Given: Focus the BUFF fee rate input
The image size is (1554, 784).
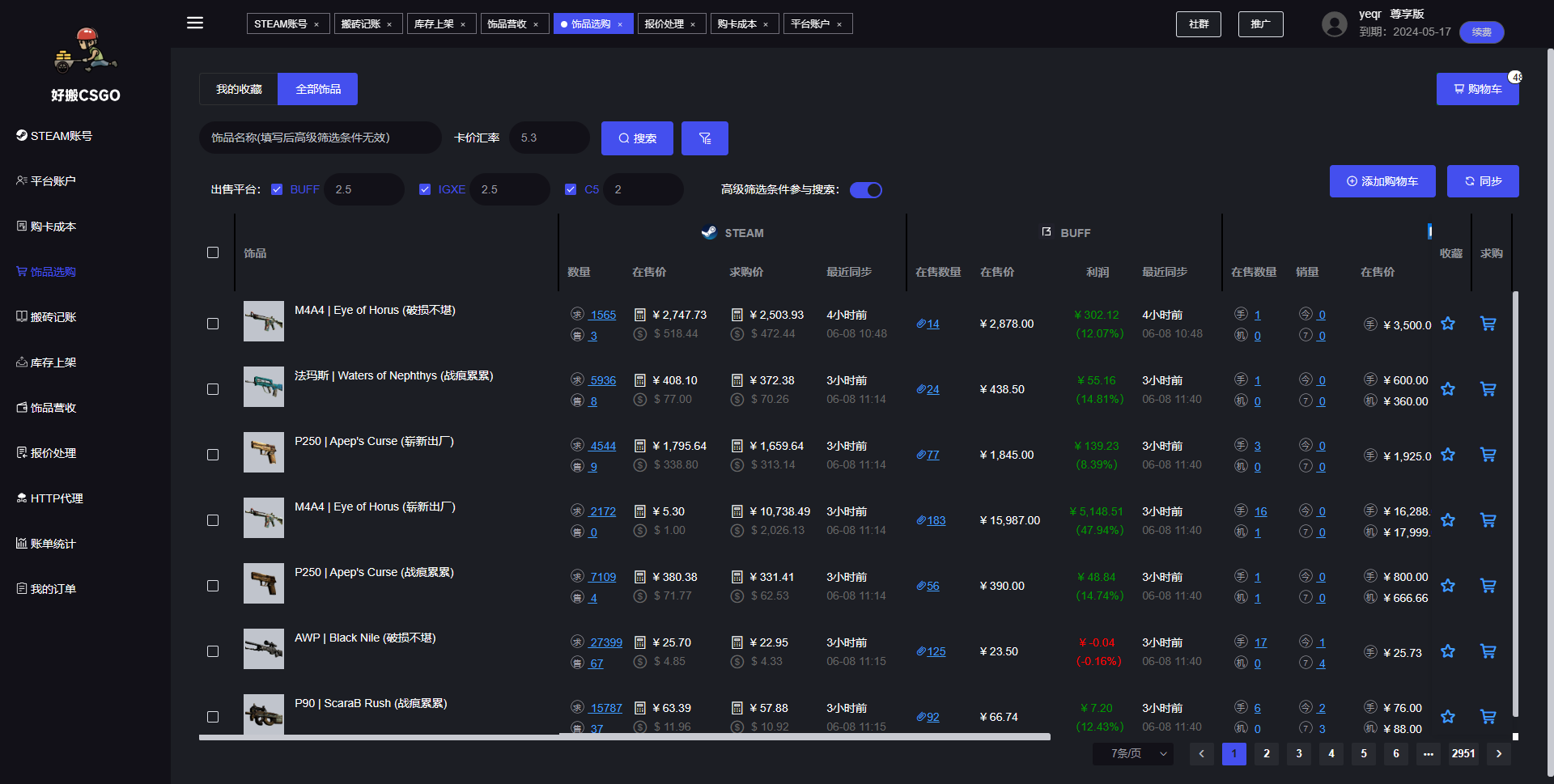Looking at the screenshot, I should [x=364, y=189].
